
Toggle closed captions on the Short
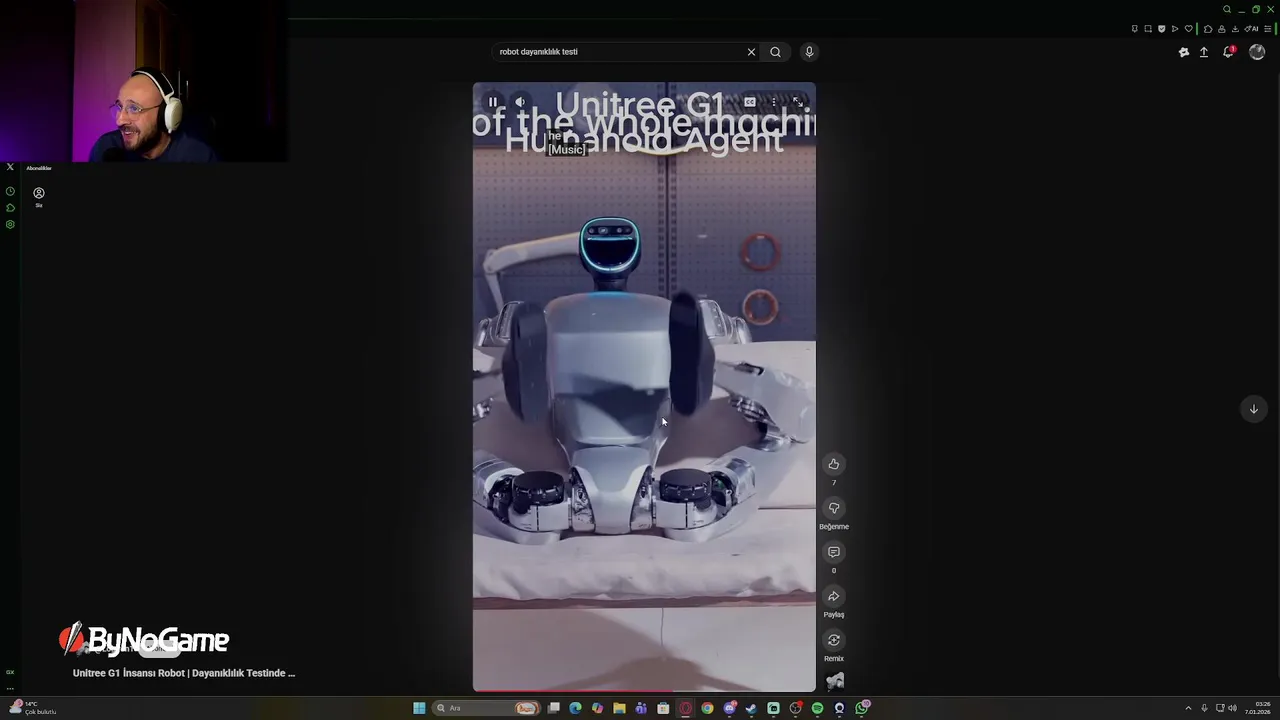[750, 102]
